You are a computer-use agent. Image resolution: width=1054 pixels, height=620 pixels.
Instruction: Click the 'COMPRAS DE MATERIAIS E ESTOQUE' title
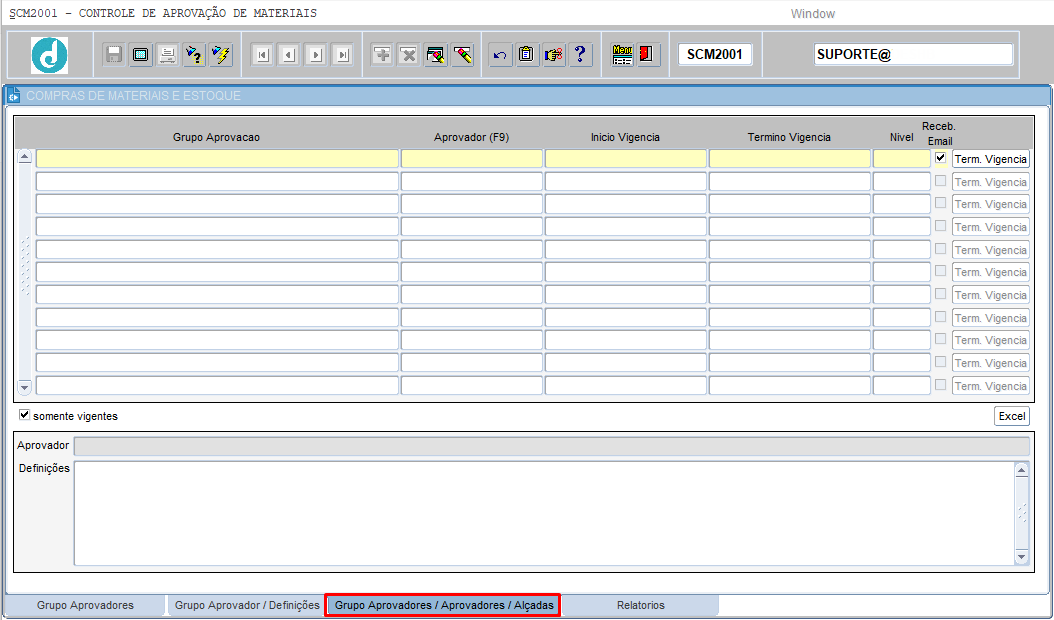133,96
